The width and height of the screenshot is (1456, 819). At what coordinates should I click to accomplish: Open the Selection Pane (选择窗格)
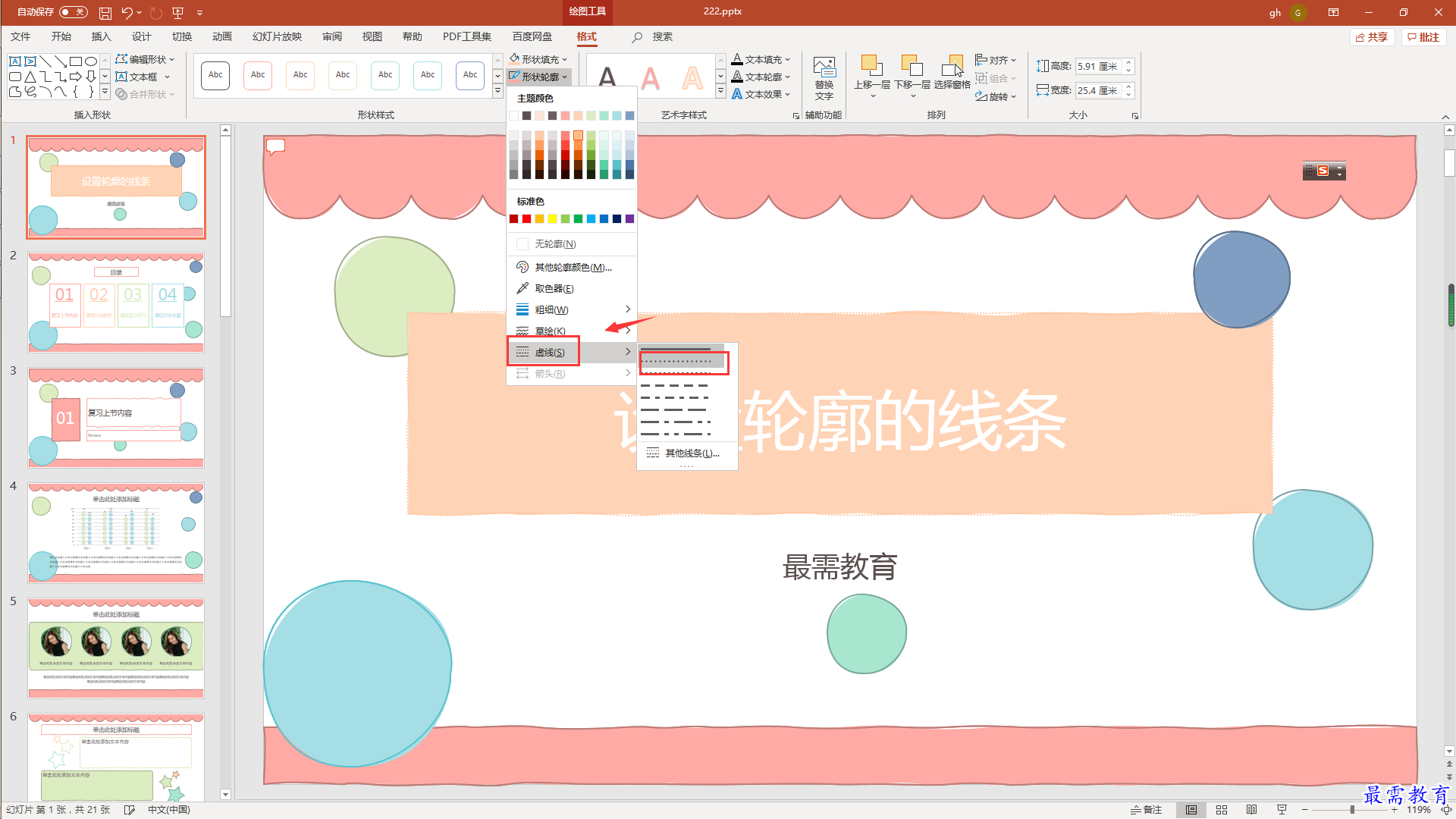(x=952, y=74)
